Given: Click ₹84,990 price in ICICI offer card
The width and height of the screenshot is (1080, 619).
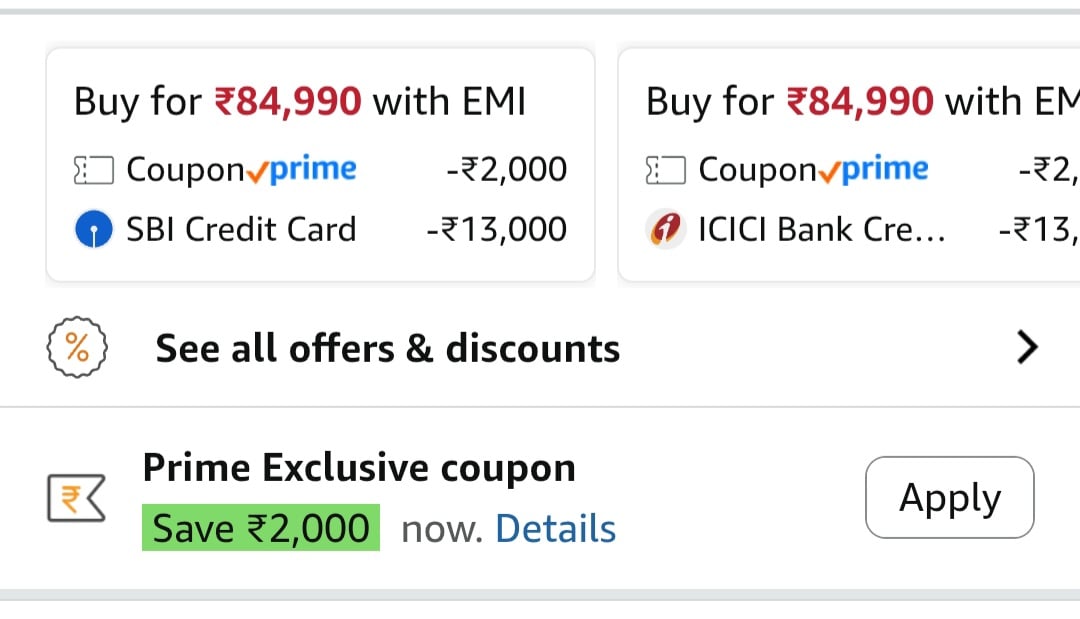Looking at the screenshot, I should click(x=860, y=101).
